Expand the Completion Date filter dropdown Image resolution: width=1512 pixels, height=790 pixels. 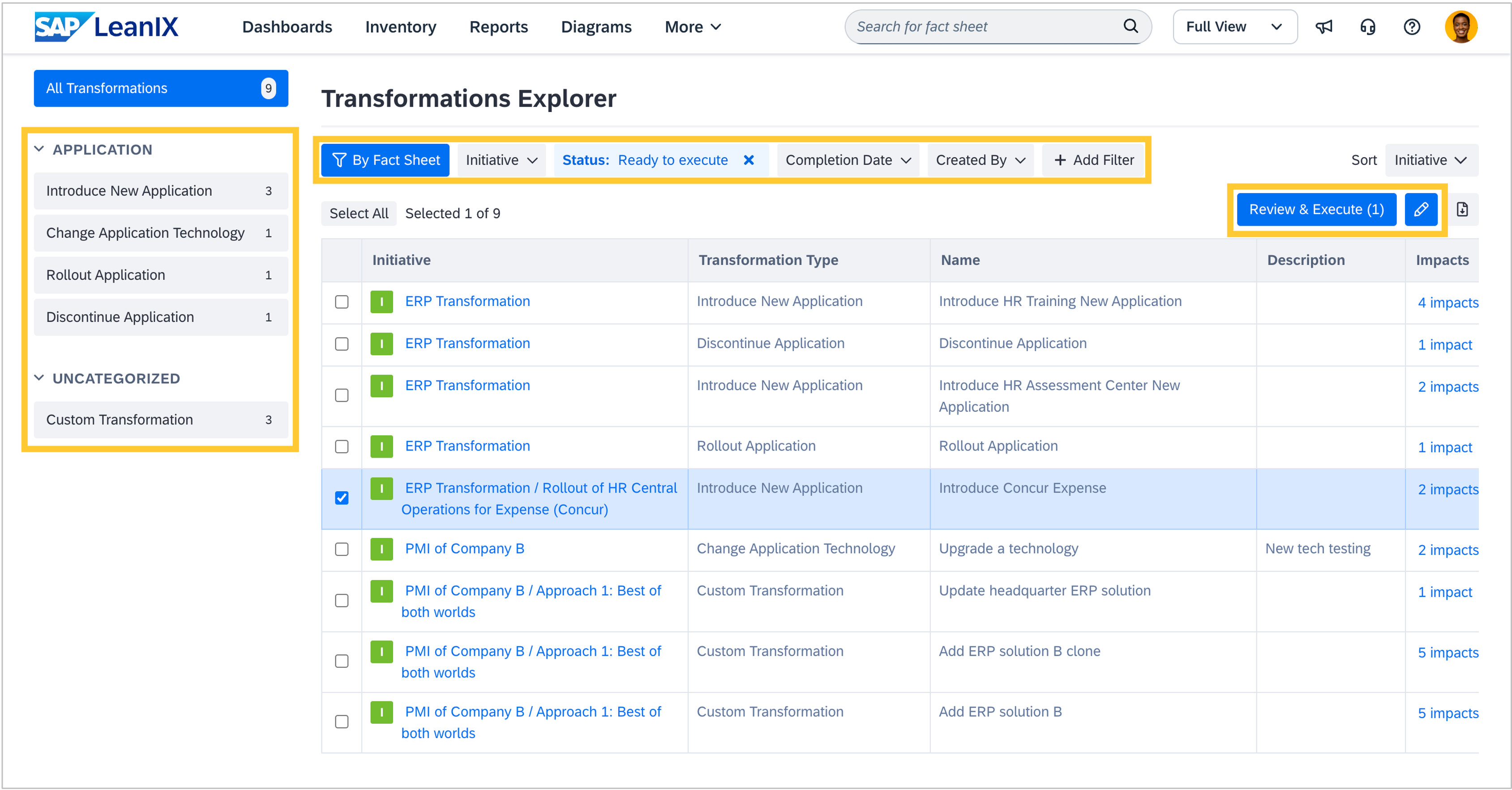(848, 160)
